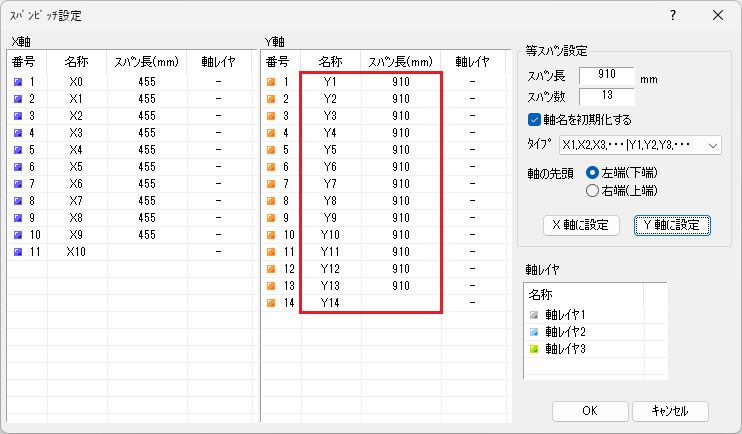The image size is (742, 434).
Task: Select the gray 軸レイヤ1 layer icon
Action: click(536, 315)
